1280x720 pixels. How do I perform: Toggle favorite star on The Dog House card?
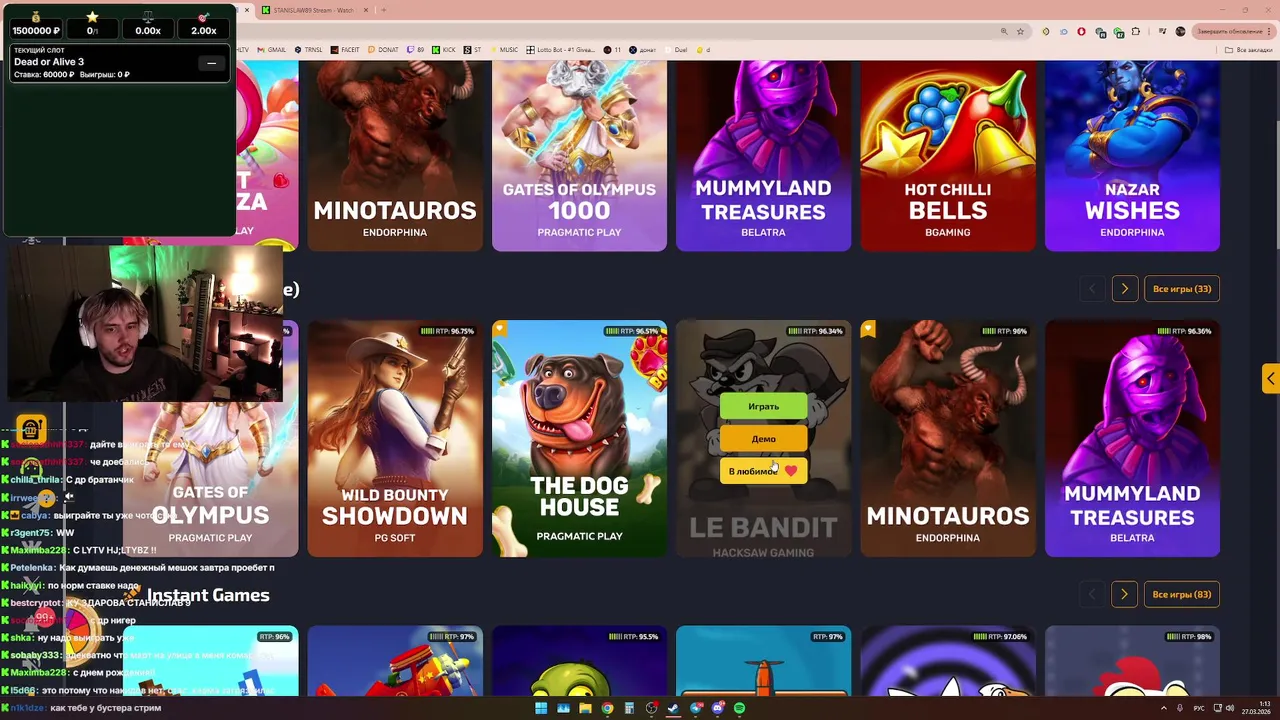[x=500, y=329]
